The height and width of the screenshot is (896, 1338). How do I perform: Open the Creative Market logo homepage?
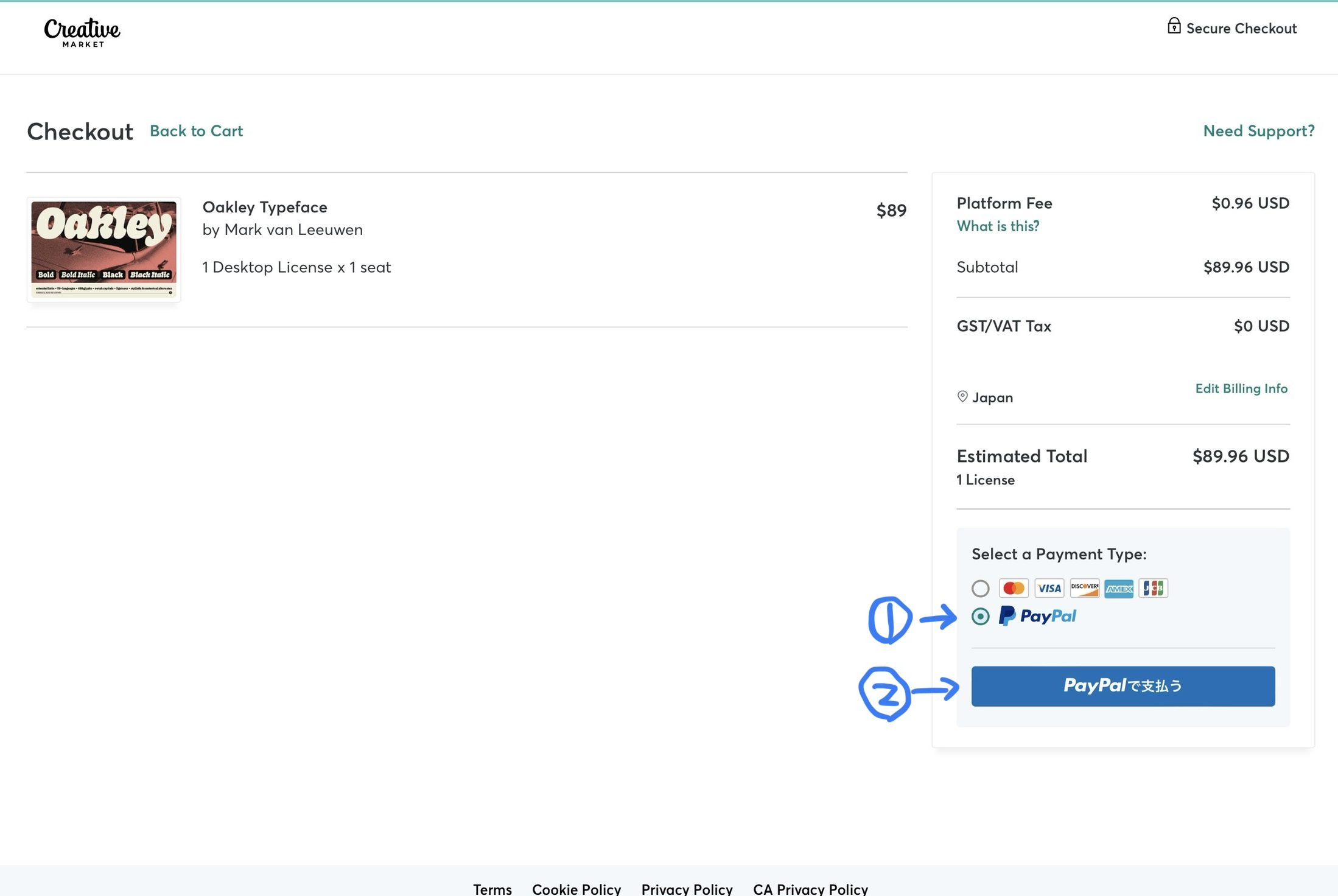coord(82,32)
